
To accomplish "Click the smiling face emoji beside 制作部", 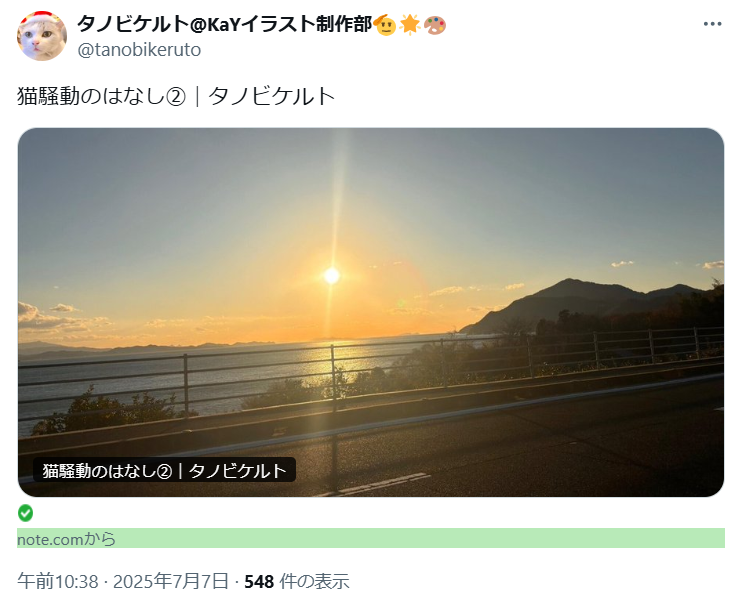I will point(385,25).
